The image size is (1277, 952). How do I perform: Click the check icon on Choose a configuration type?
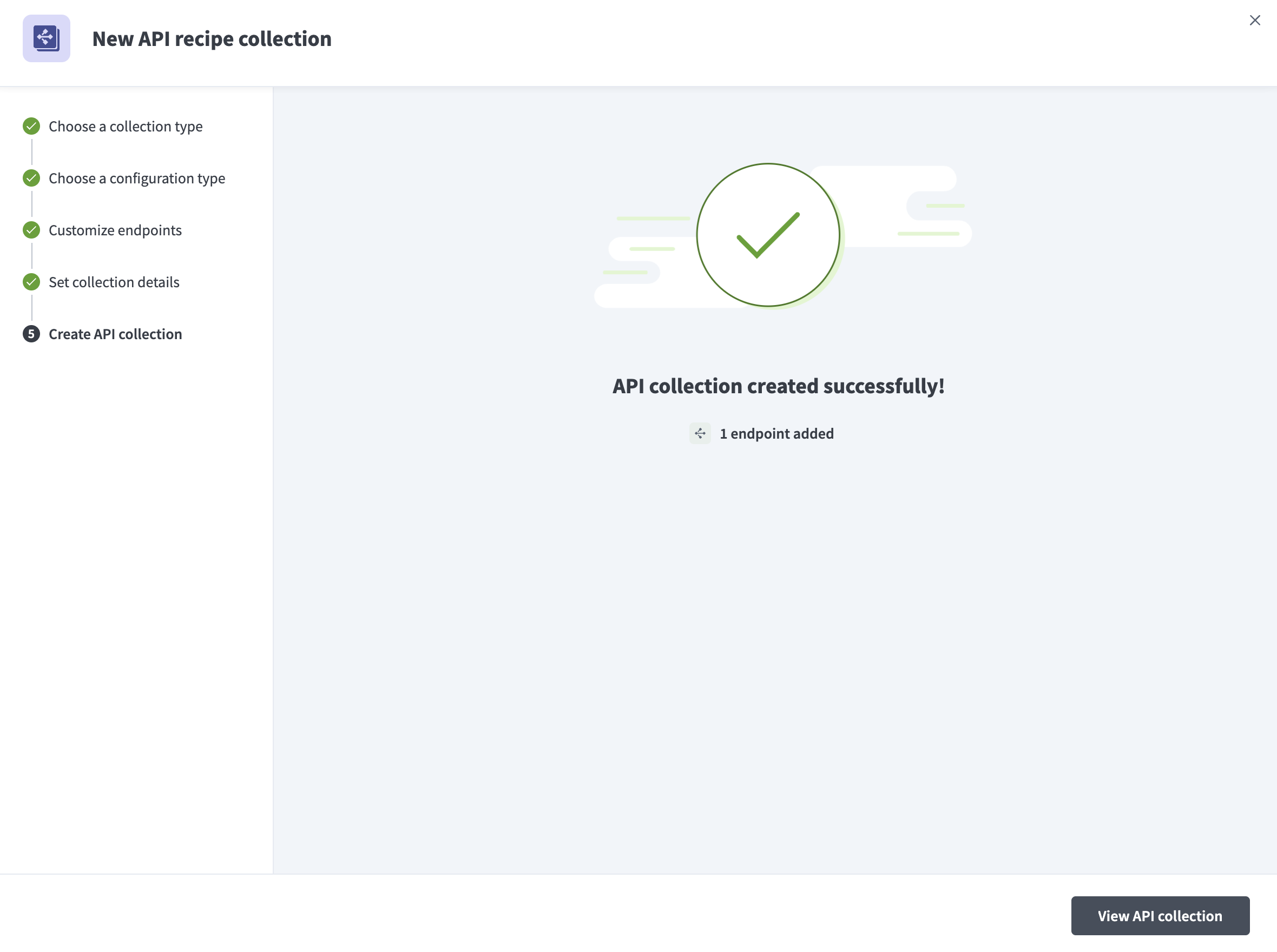point(31,177)
